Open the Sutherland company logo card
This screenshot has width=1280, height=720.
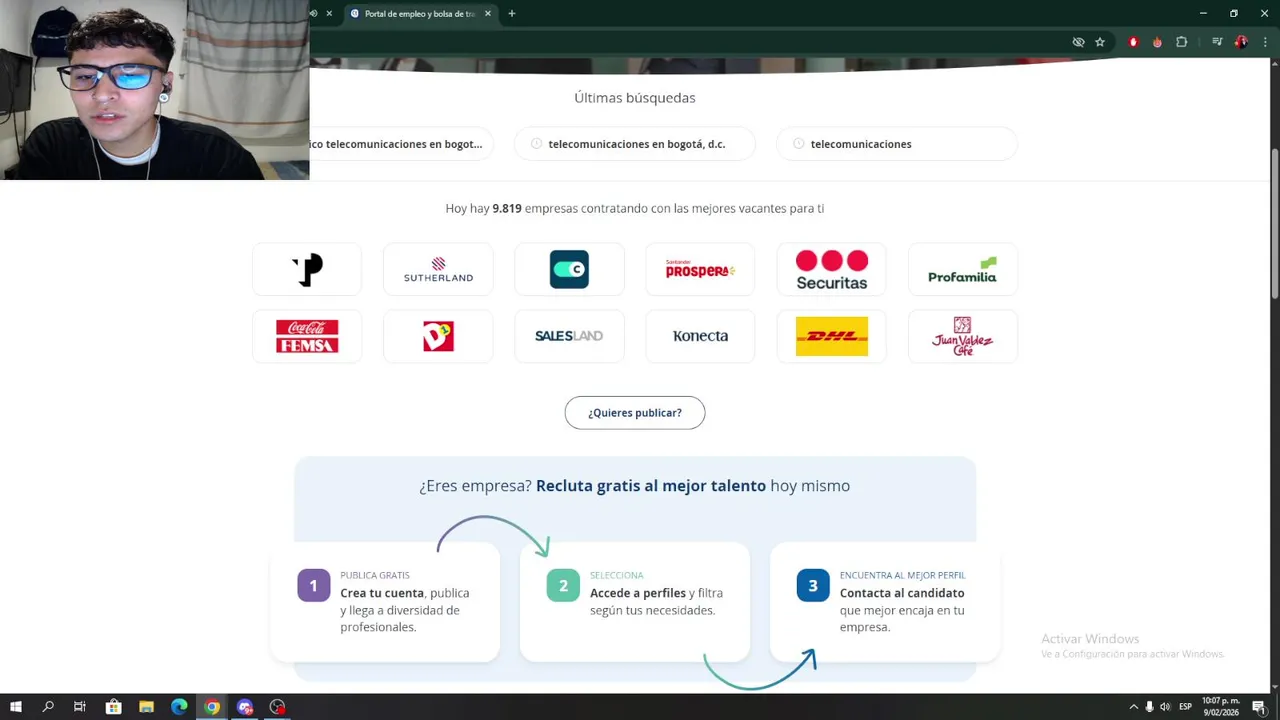coord(438,269)
